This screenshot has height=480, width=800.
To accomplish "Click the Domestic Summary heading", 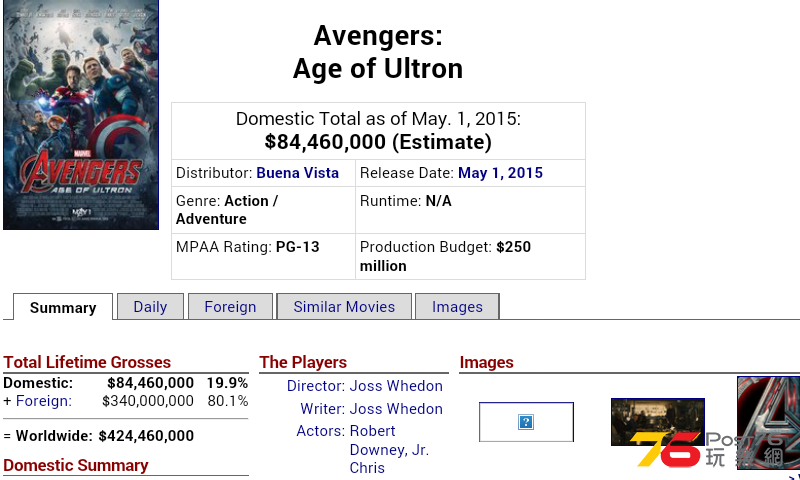I will (76, 465).
